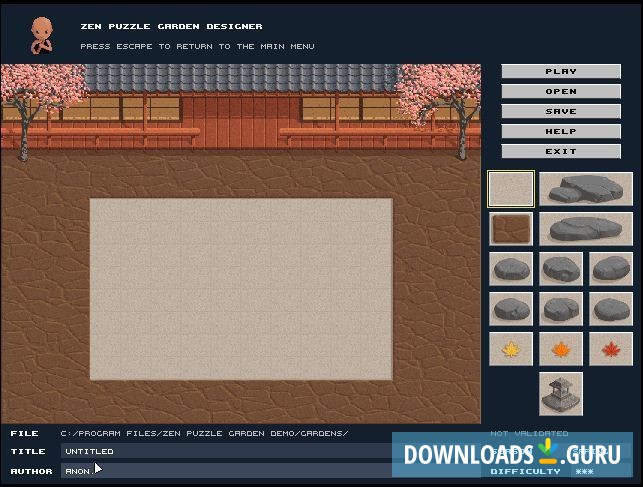Select the stone lantern tile
Image resolution: width=643 pixels, height=487 pixels.
[x=561, y=394]
